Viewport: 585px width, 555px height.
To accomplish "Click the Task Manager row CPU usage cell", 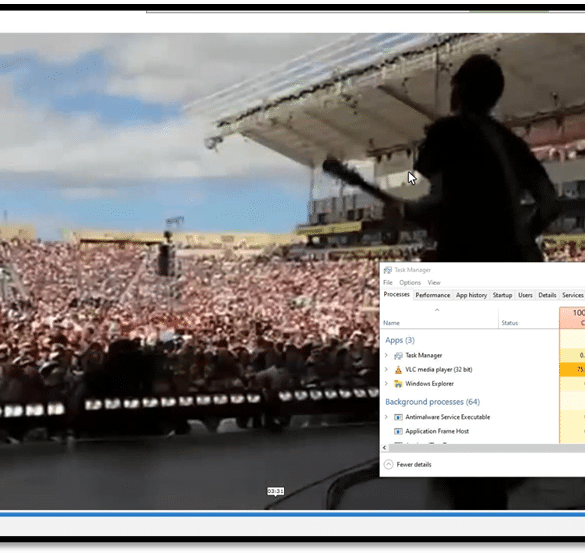I will pos(572,355).
